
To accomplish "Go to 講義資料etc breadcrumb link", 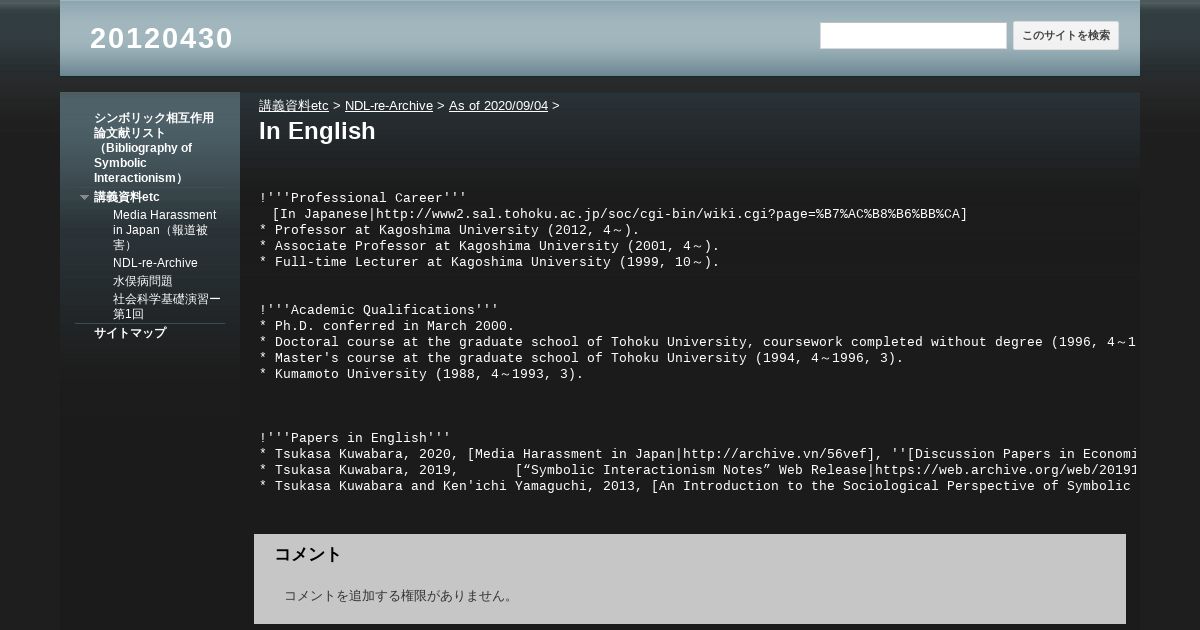I will coord(294,106).
